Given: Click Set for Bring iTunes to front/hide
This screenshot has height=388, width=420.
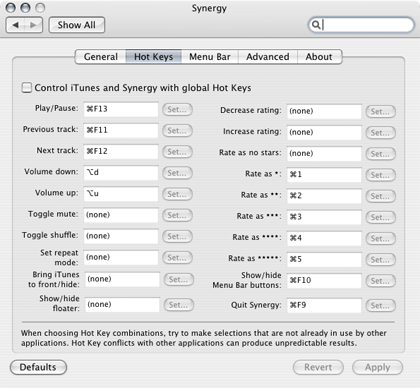Looking at the screenshot, I should click(178, 279).
